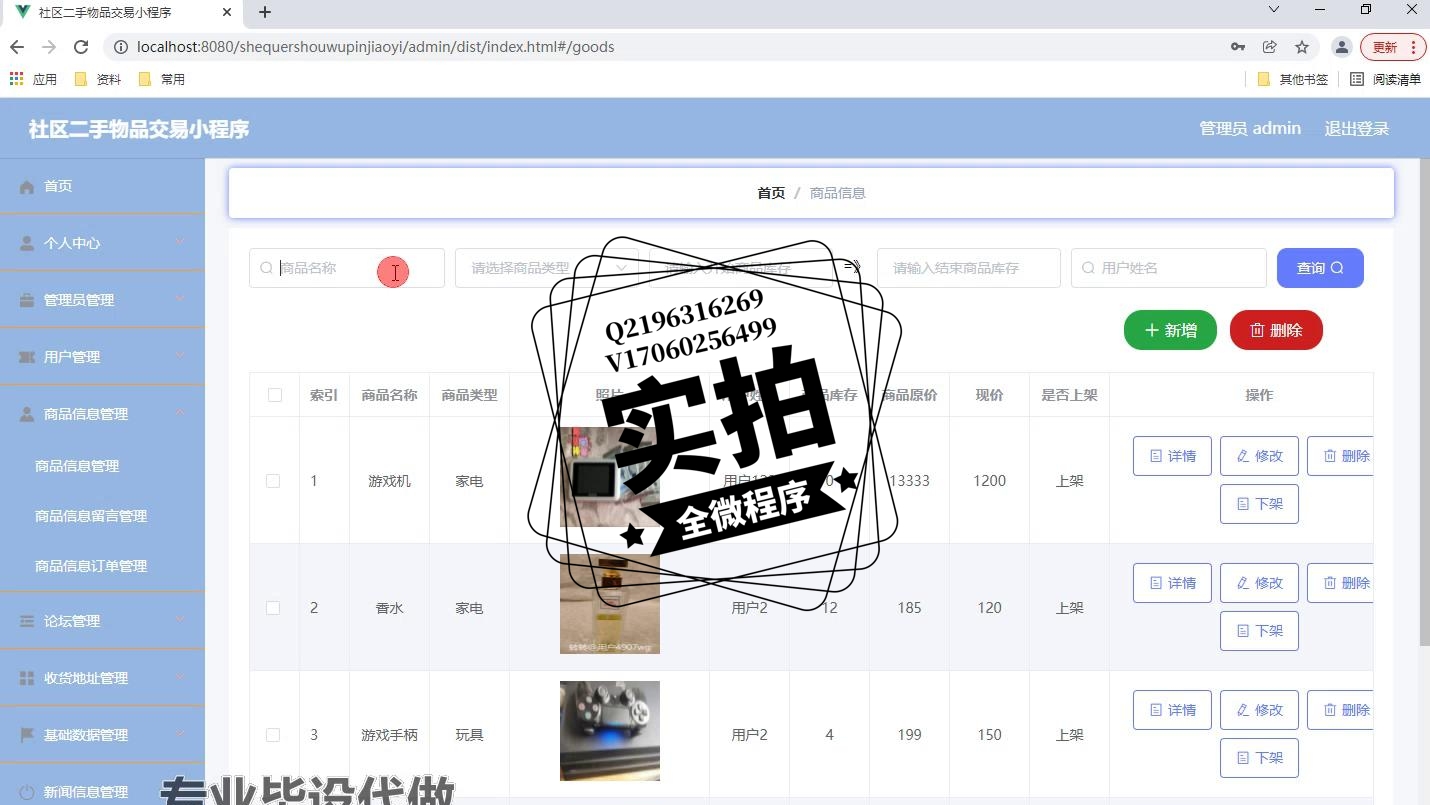Open 商品信息留言管理 submenu item
The height and width of the screenshot is (805, 1430).
coord(91,516)
